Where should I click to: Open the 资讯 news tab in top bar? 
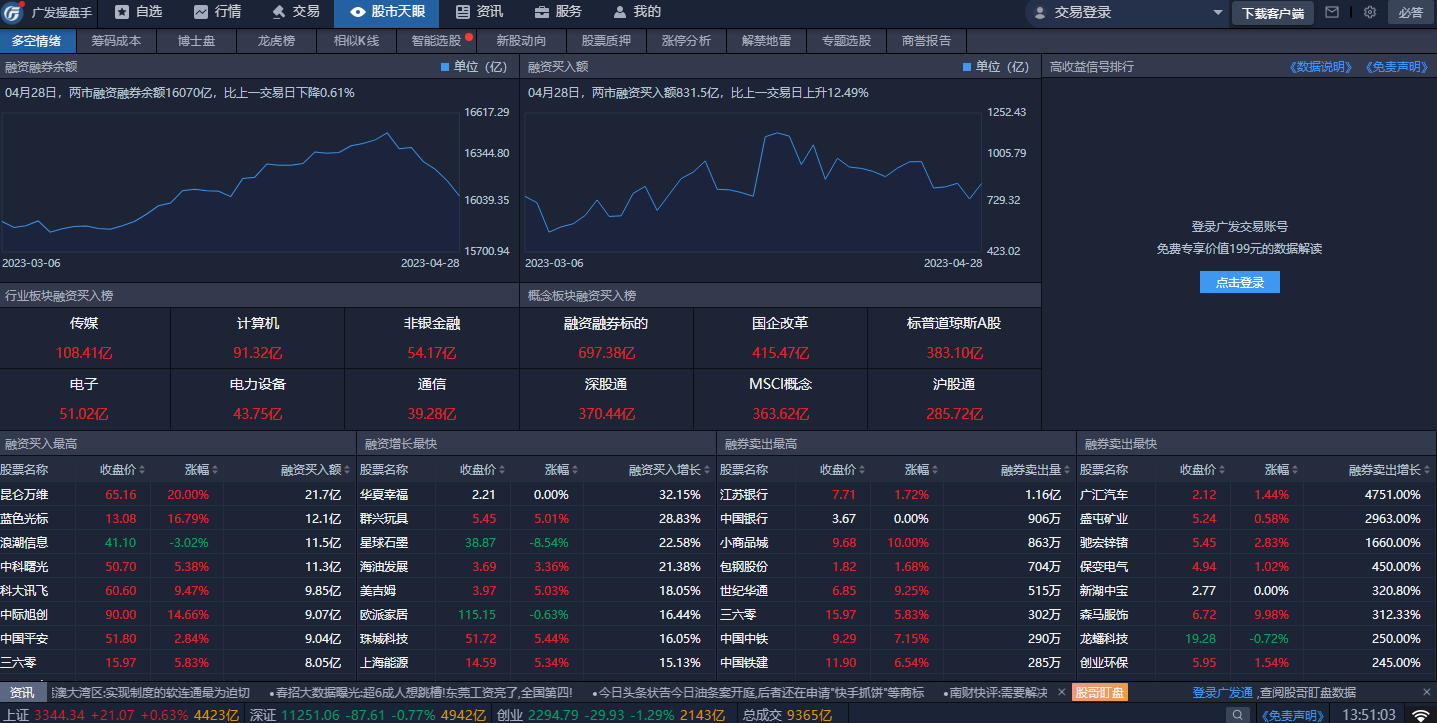478,12
